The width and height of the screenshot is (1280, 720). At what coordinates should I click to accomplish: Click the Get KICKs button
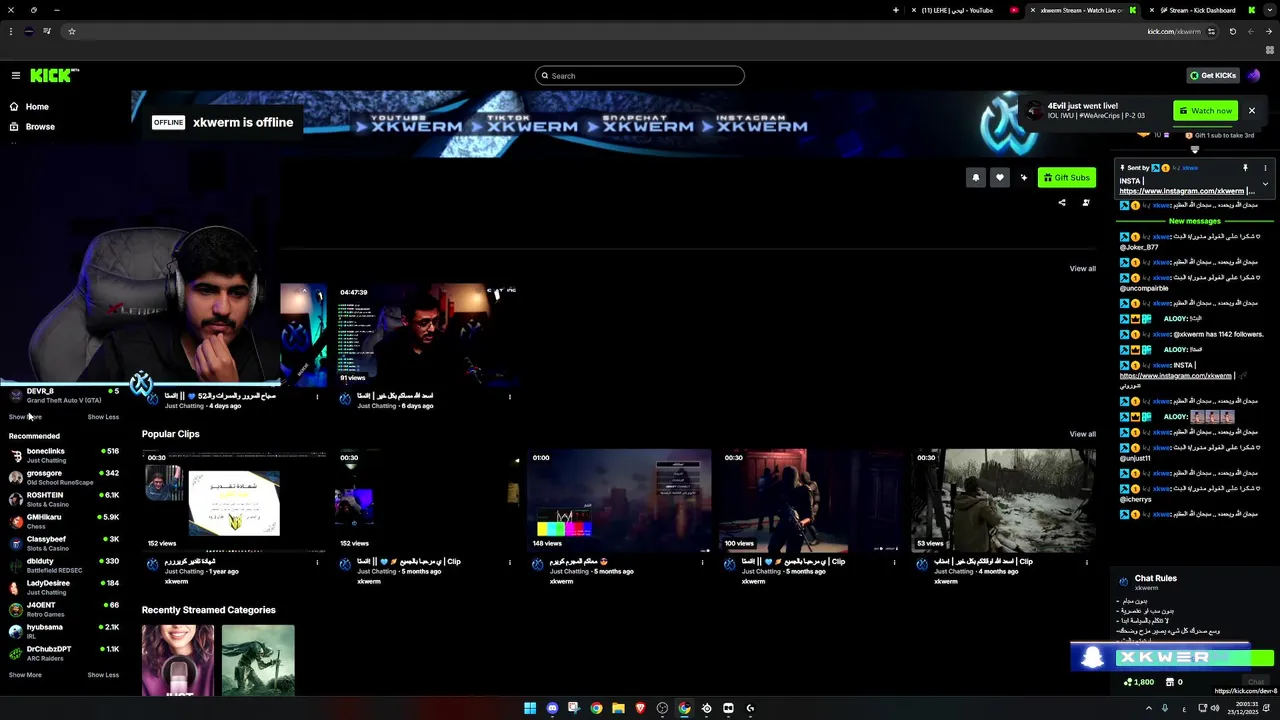coord(1213,76)
